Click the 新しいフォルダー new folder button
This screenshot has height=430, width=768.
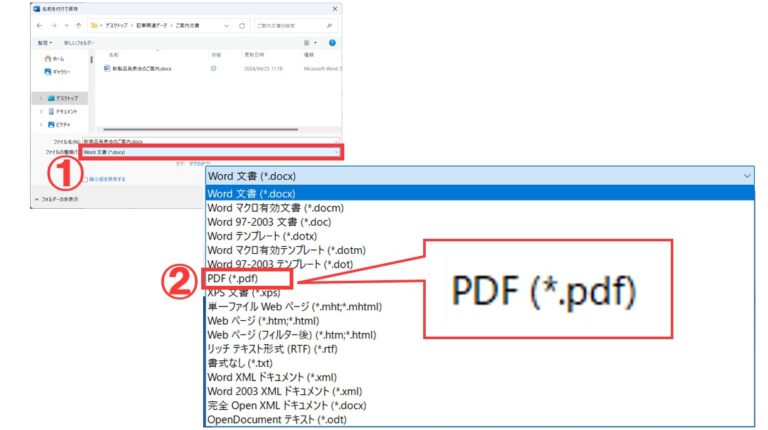tap(82, 43)
